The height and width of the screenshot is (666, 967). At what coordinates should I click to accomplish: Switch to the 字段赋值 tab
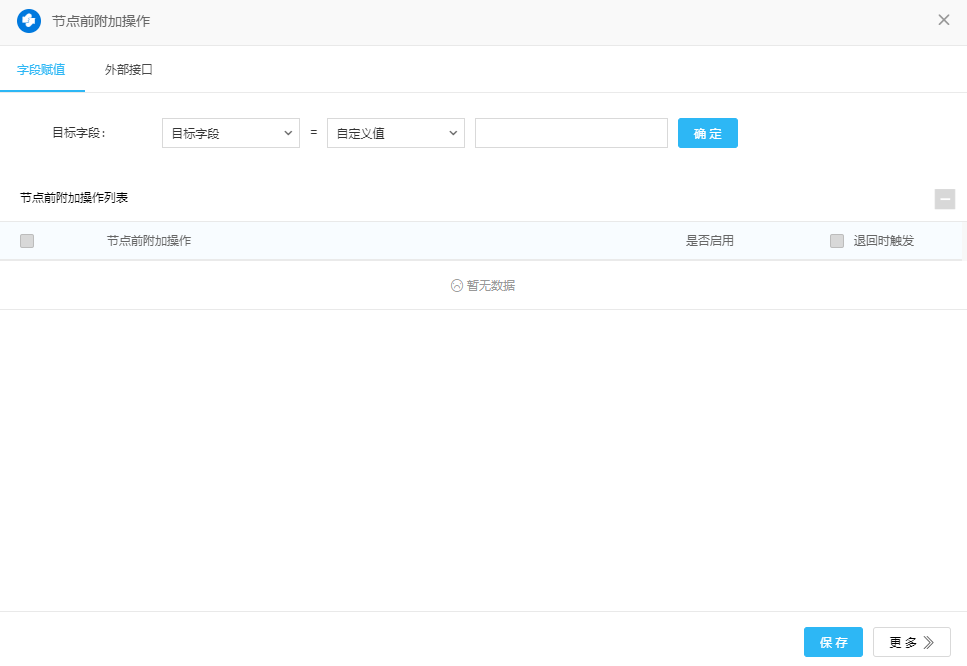42,70
